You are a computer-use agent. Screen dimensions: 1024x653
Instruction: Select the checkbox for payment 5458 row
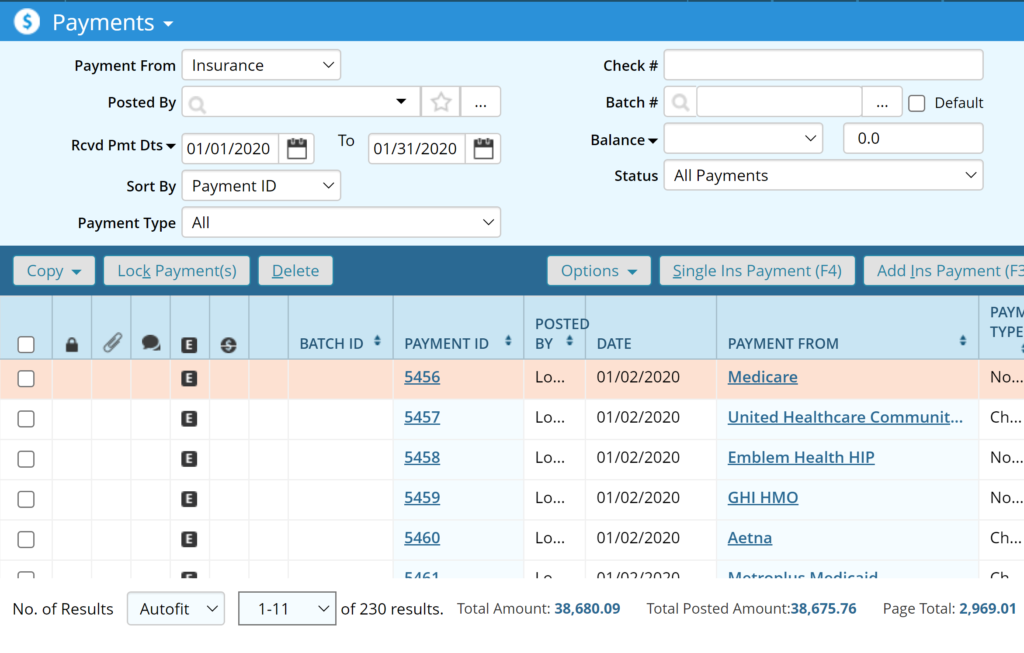click(26, 459)
